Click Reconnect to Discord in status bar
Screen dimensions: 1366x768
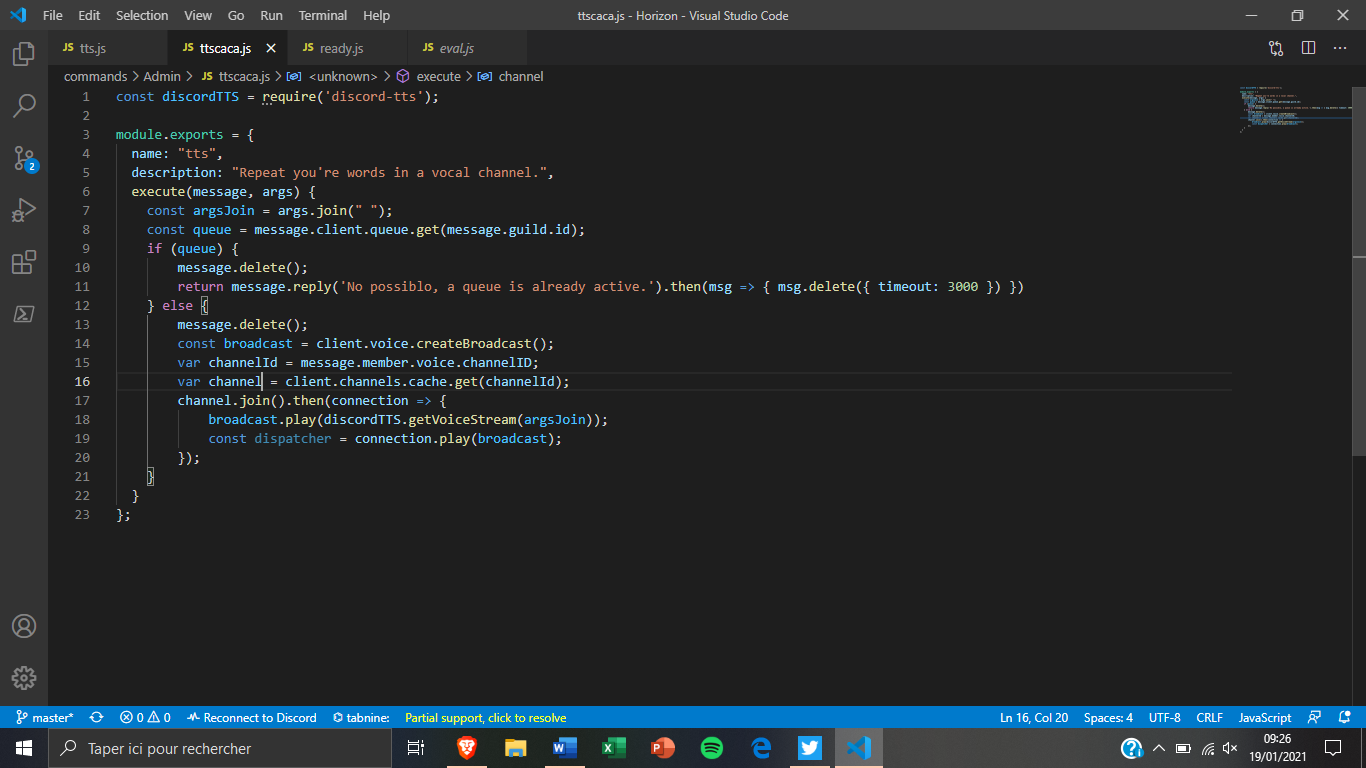coord(252,718)
